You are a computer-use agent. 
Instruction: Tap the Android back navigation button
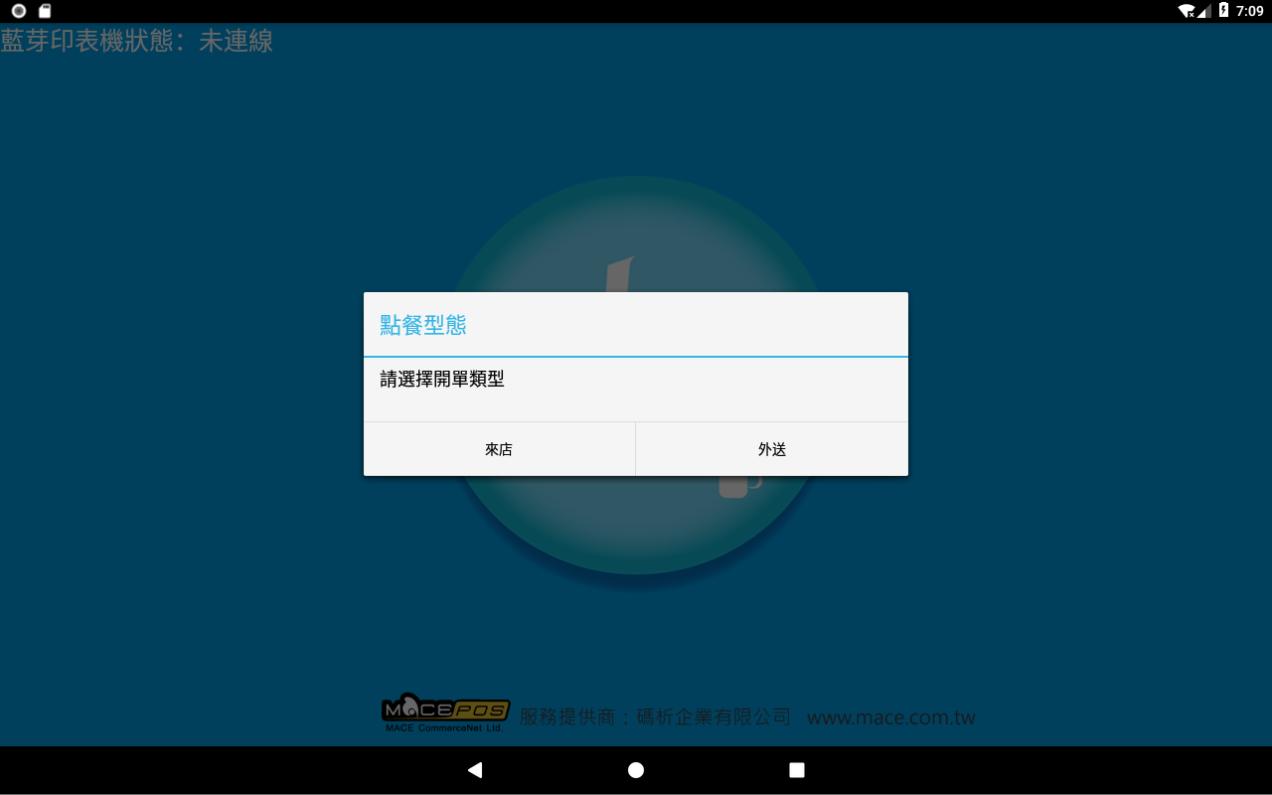[x=475, y=770]
